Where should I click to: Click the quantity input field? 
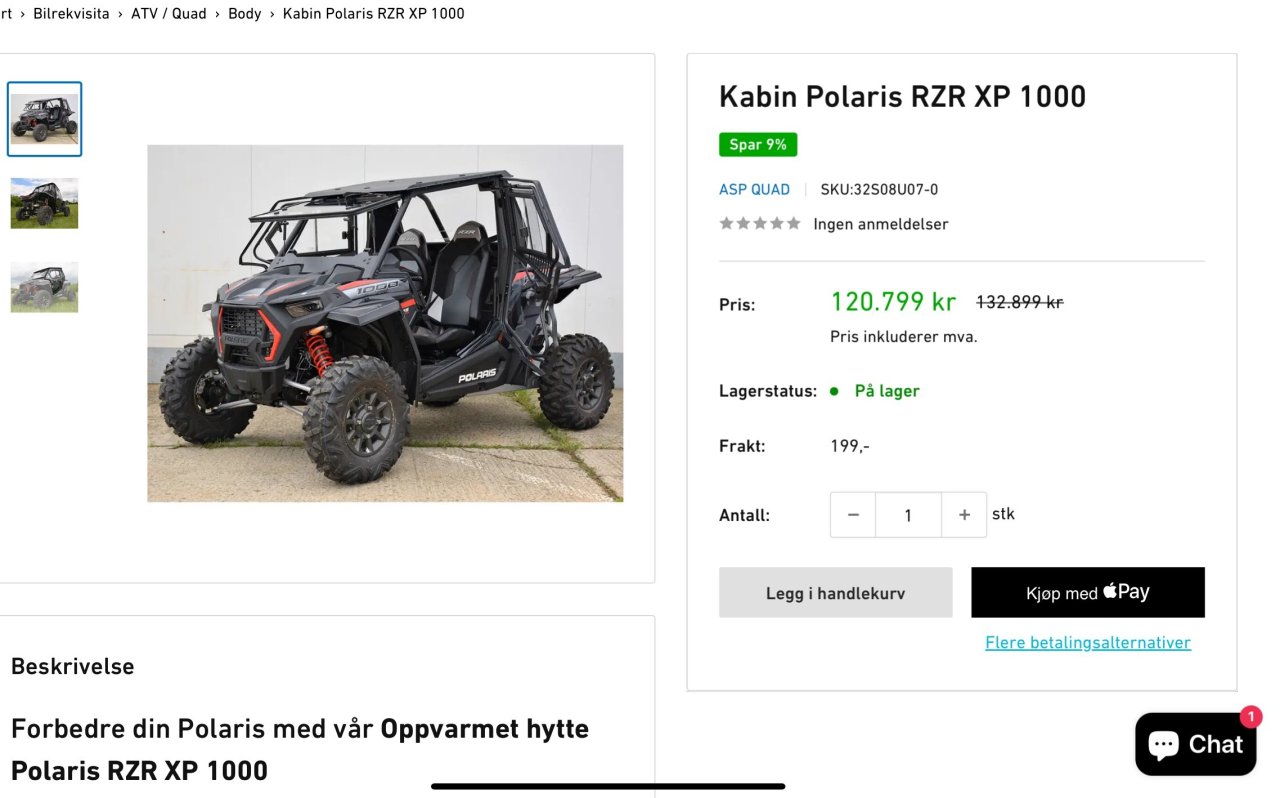[908, 515]
